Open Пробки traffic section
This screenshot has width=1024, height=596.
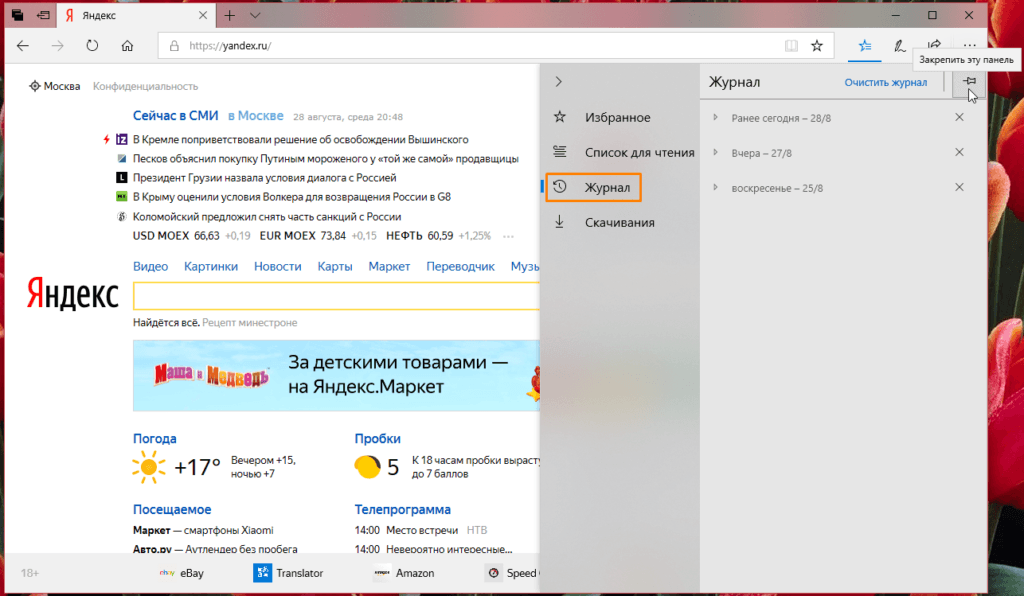377,439
